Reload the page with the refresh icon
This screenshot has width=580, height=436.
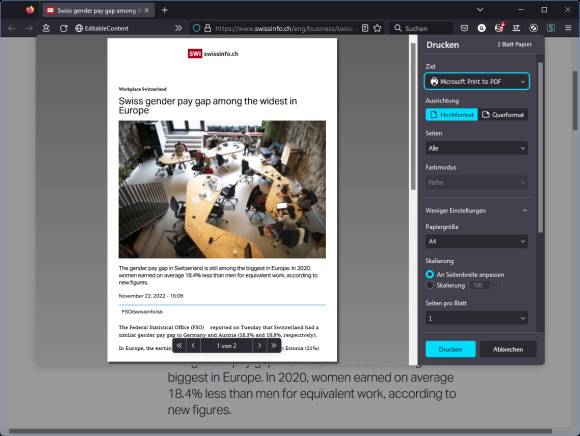64,28
